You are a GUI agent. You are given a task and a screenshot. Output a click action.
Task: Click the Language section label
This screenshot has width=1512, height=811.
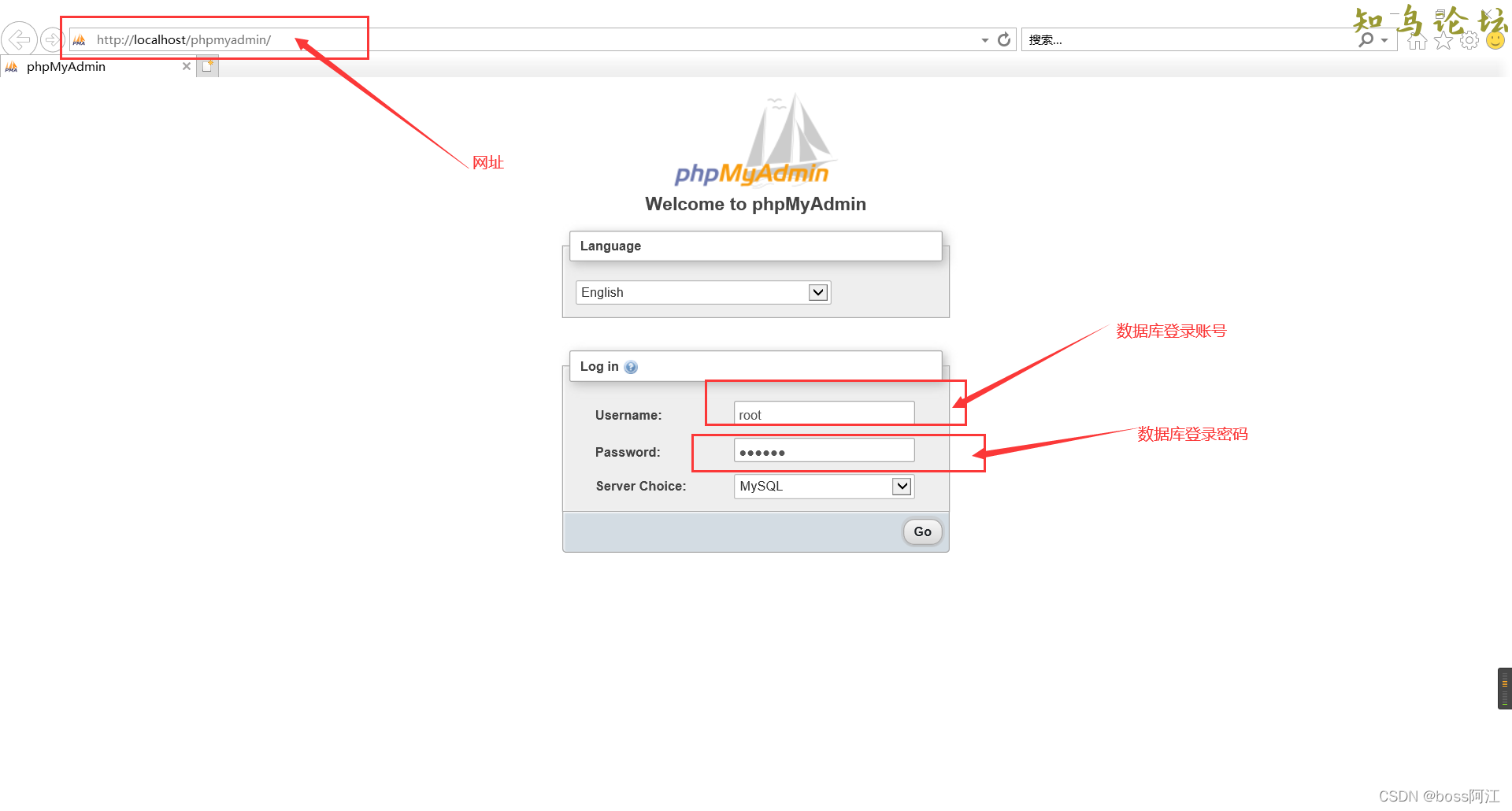[x=610, y=246]
